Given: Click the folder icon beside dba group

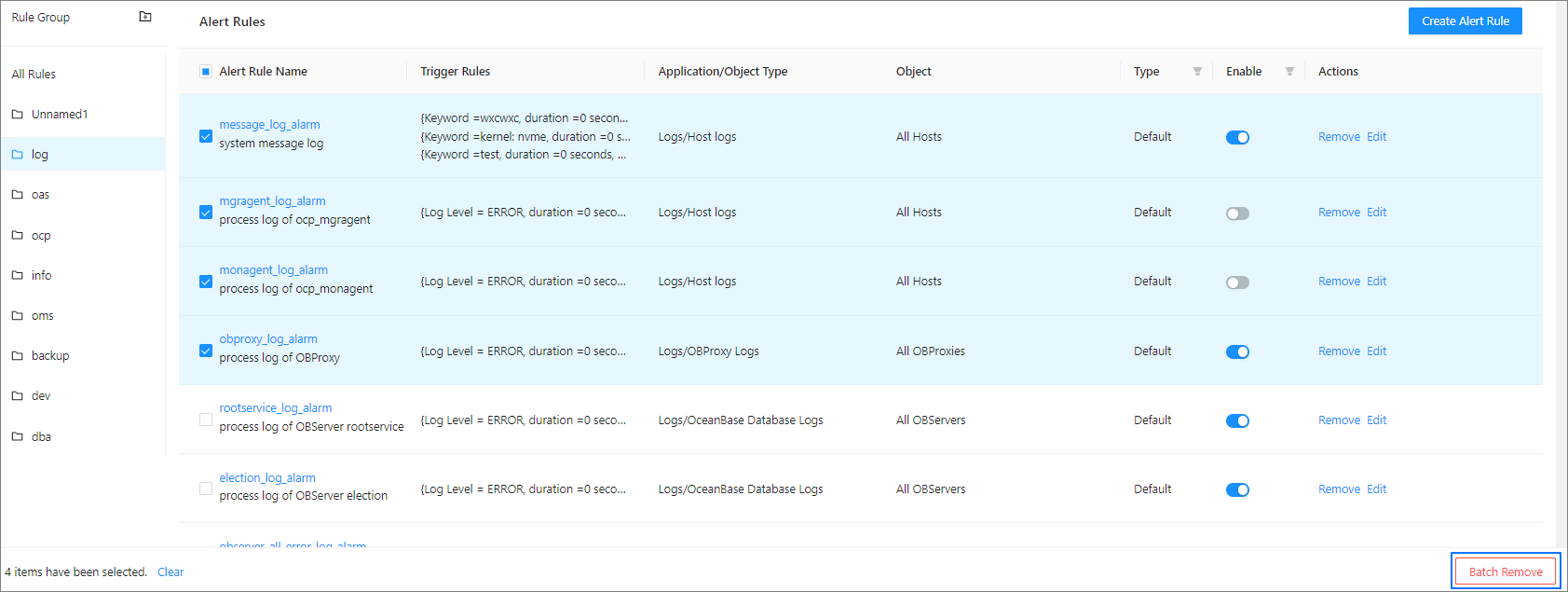Looking at the screenshot, I should pos(17,436).
